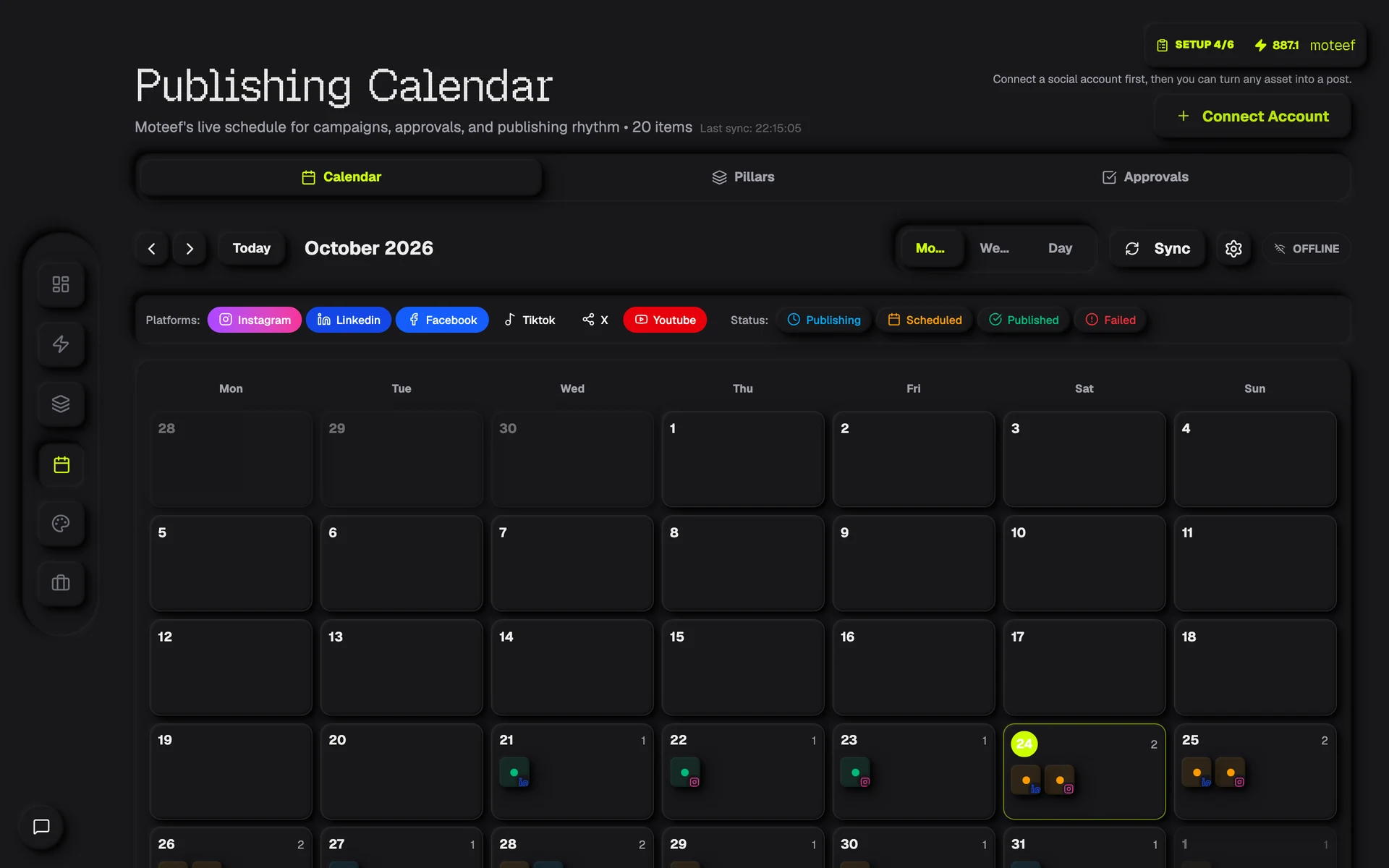Open Instagram post on October 22
This screenshot has height=868, width=1389.
click(x=685, y=773)
